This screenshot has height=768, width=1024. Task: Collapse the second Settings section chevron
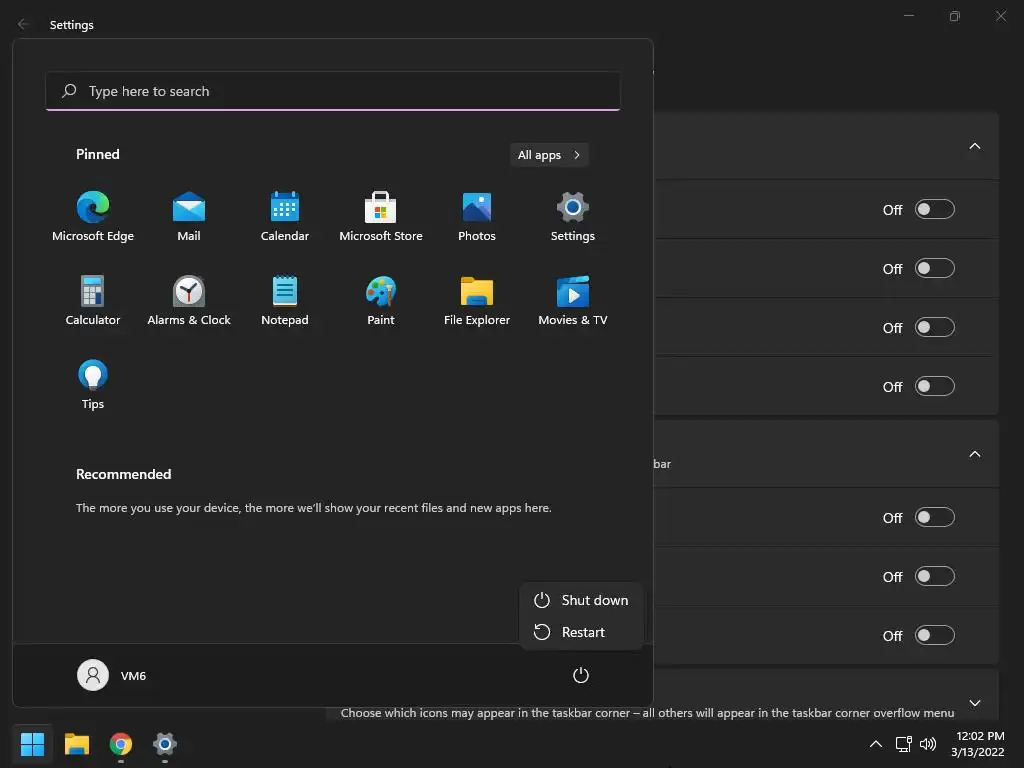974,454
